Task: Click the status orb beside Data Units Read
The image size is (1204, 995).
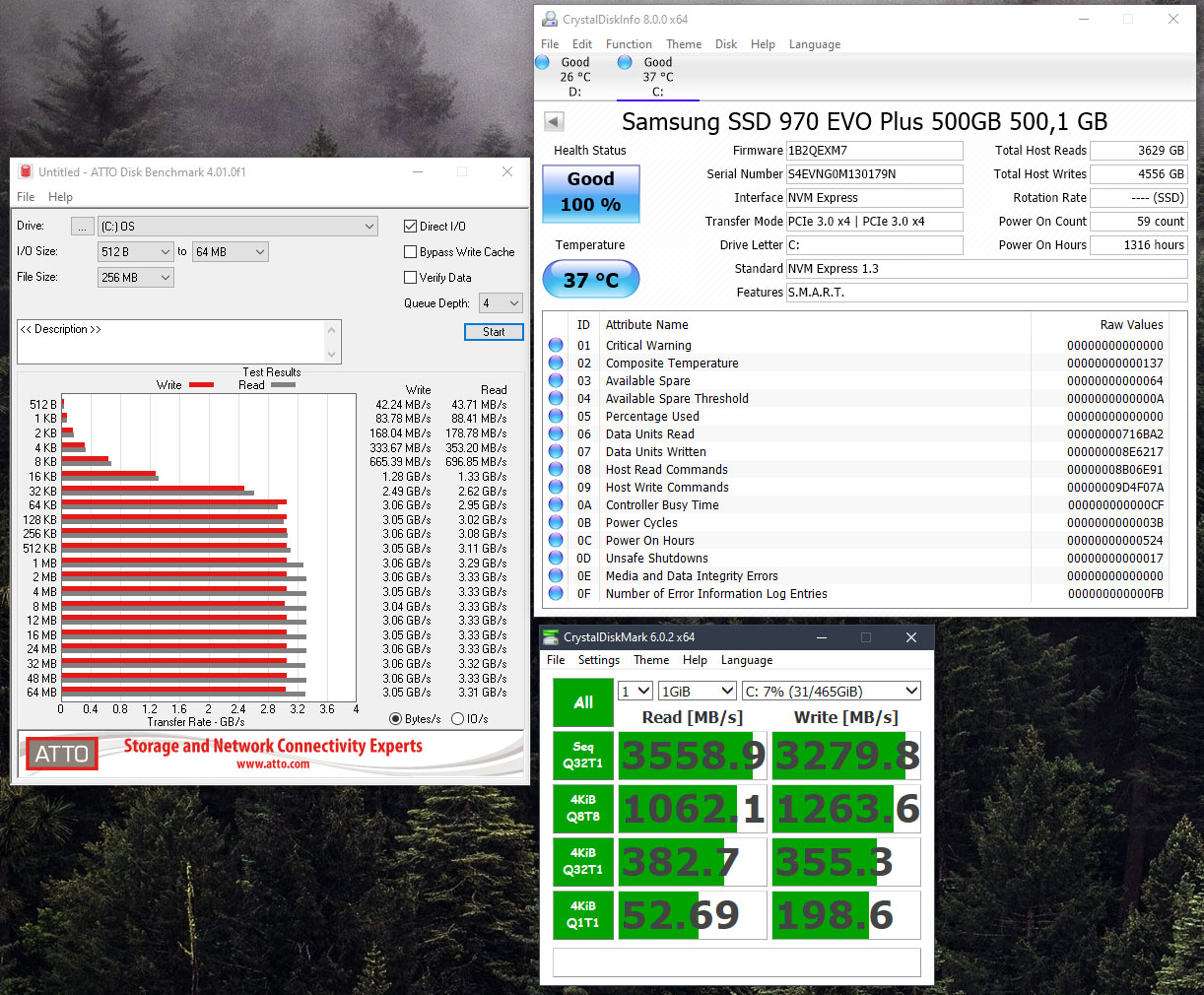Action: 556,433
